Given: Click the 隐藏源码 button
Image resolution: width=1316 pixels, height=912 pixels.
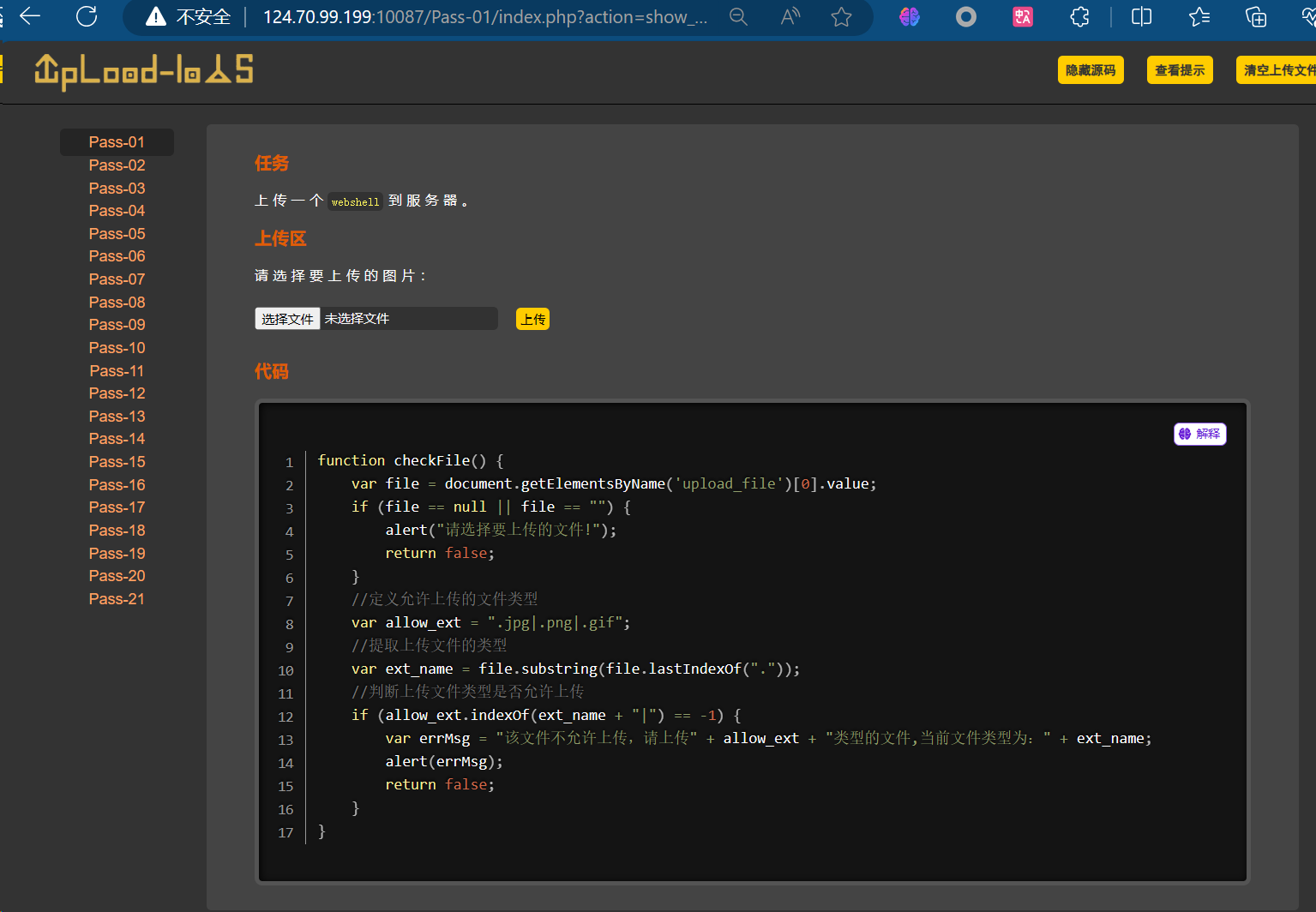Looking at the screenshot, I should pyautogui.click(x=1091, y=70).
